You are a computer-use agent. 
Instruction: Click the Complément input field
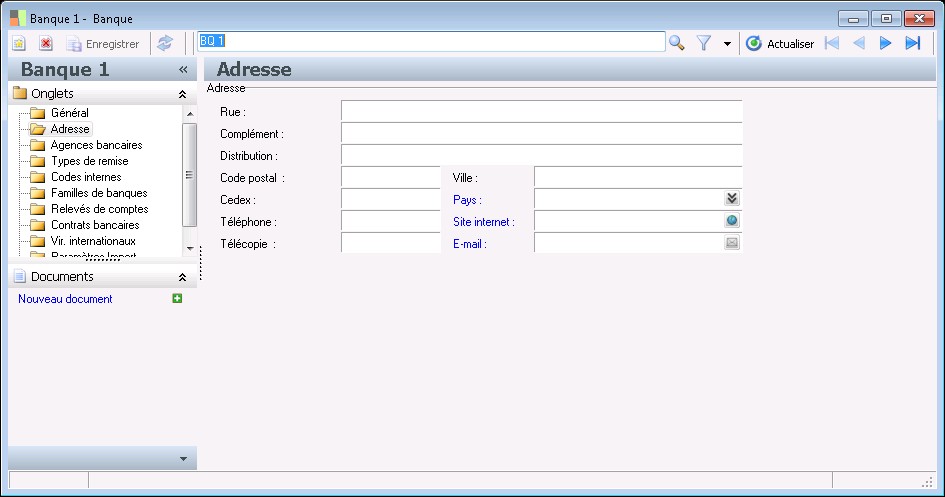tap(542, 133)
